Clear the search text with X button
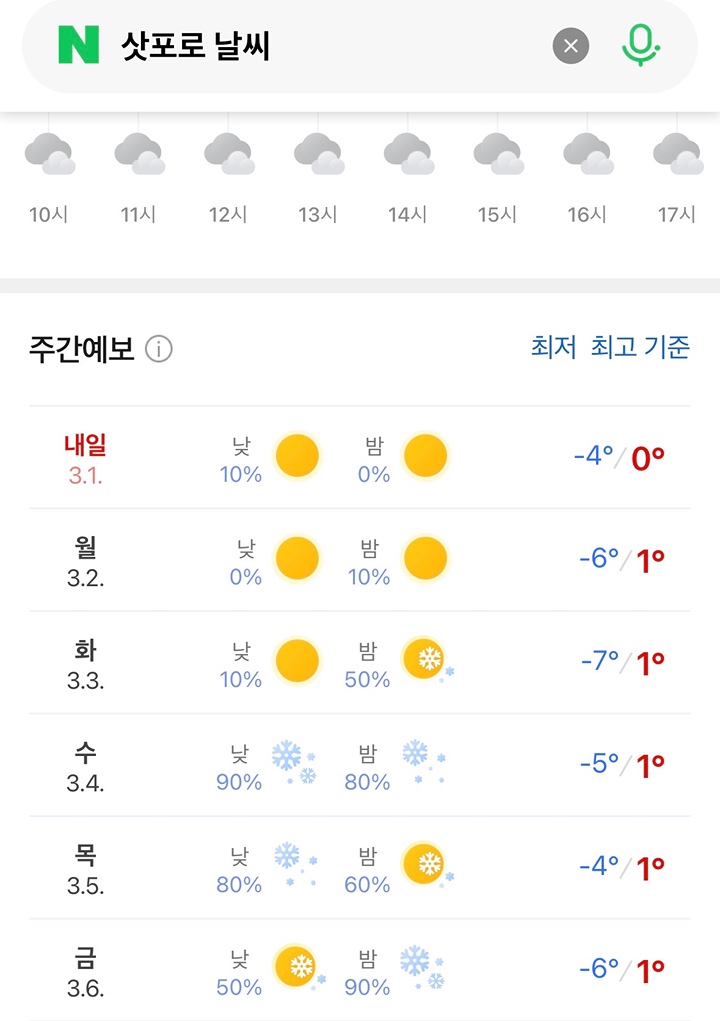This screenshot has width=720, height=1021. tap(571, 46)
